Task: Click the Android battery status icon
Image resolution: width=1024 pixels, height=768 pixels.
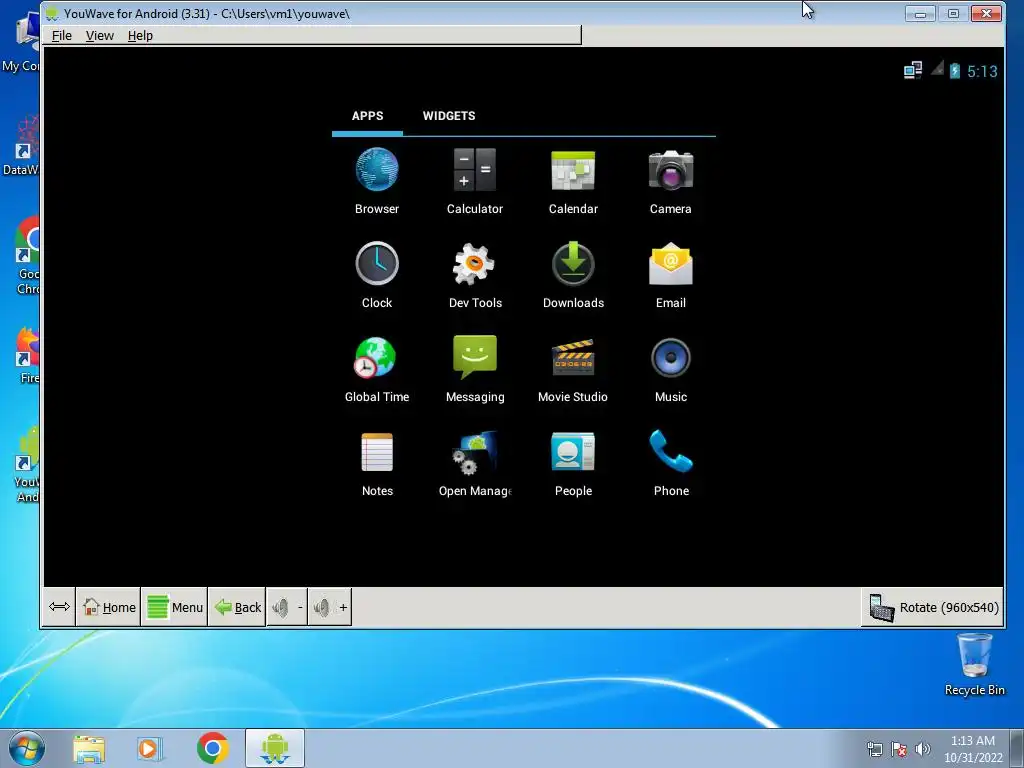Action: tap(955, 71)
